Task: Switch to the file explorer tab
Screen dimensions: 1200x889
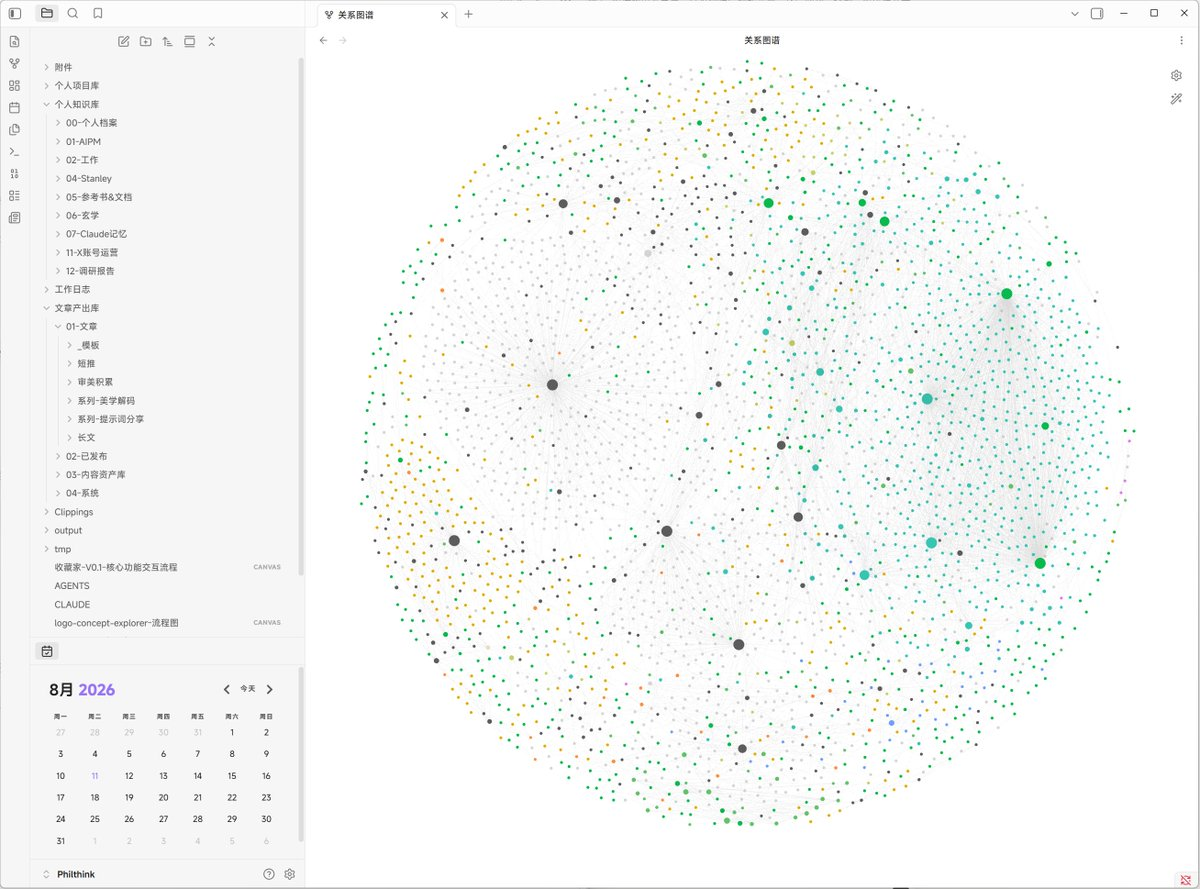Action: (x=47, y=14)
